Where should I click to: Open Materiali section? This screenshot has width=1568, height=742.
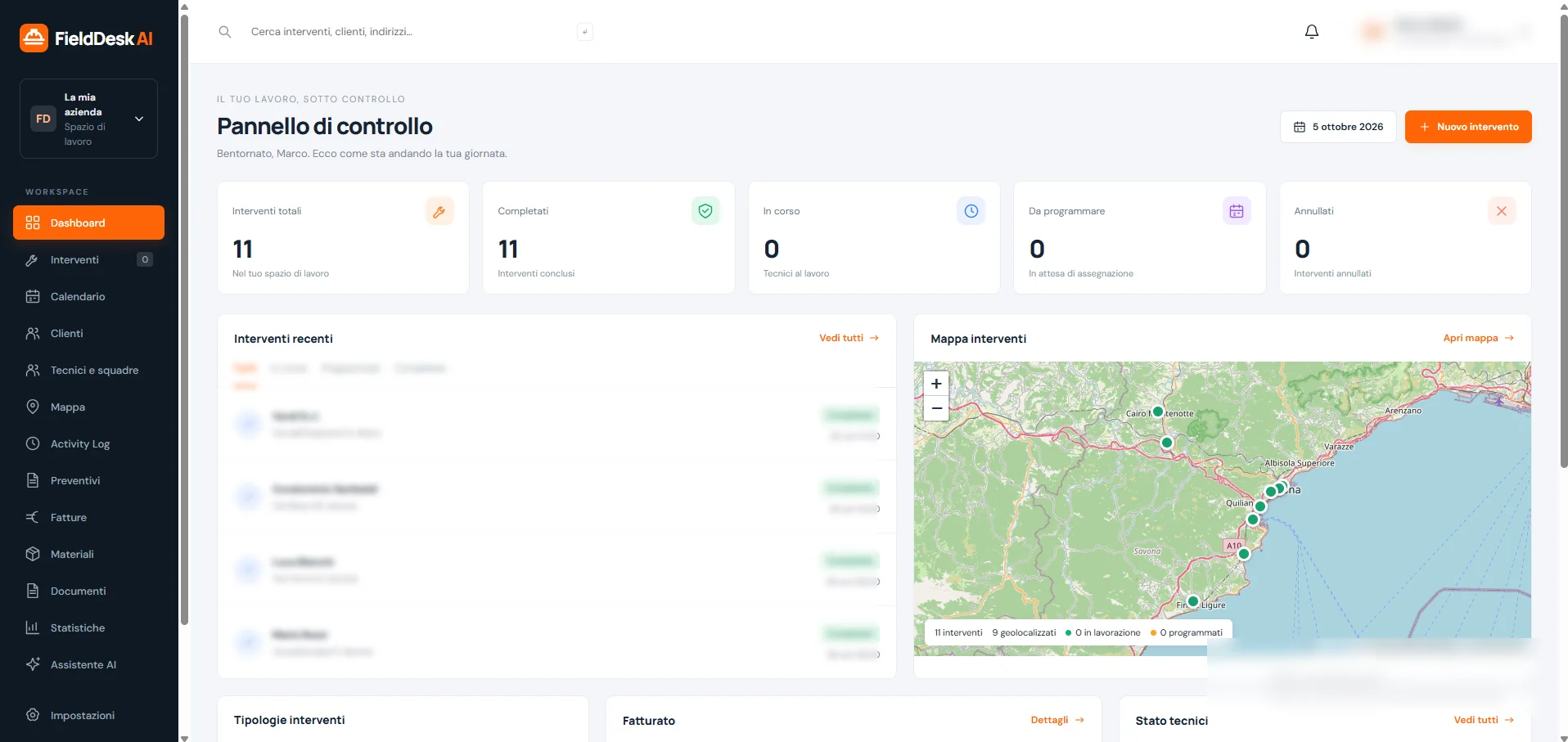pos(88,554)
